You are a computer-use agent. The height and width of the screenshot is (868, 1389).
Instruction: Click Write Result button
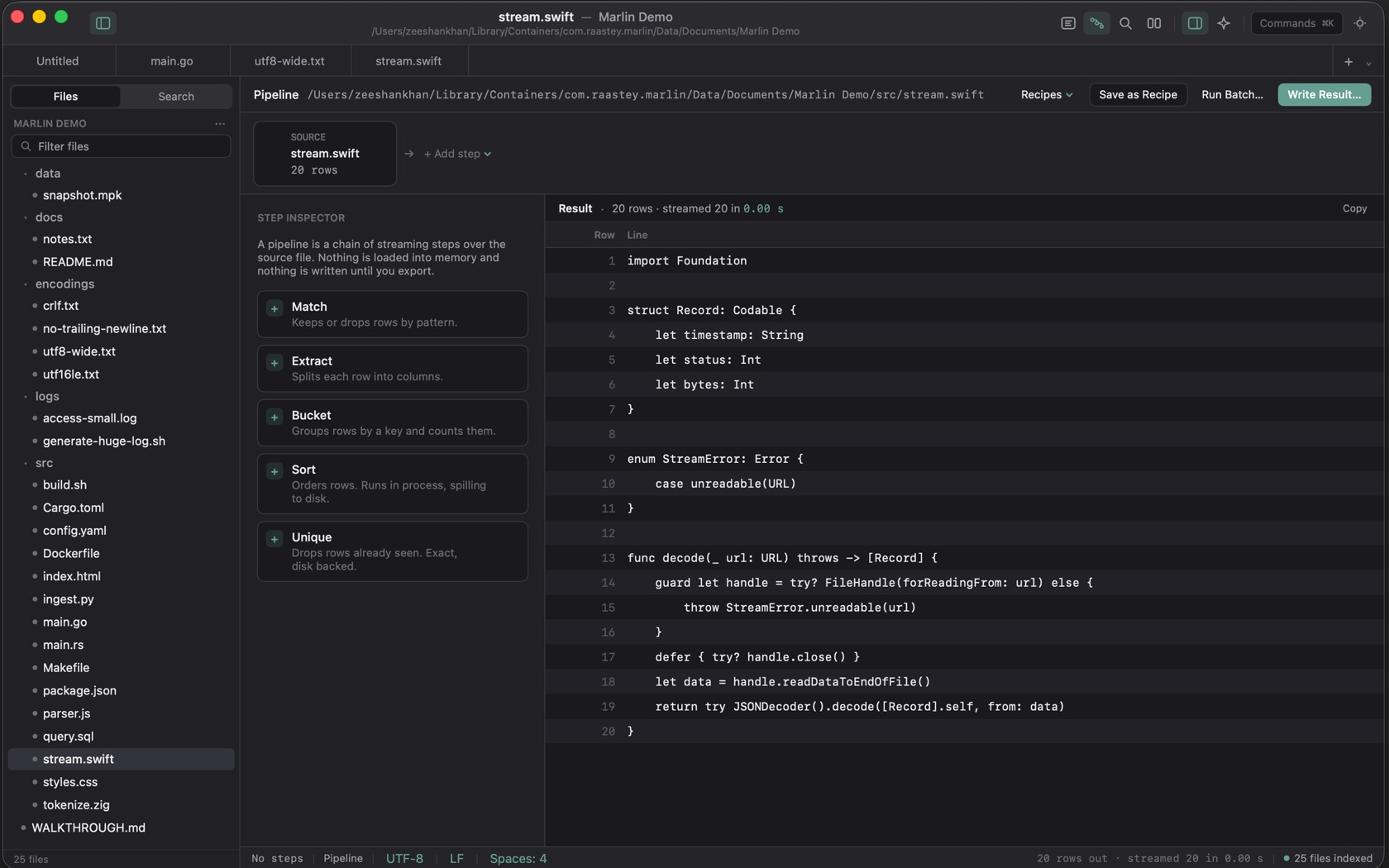pos(1324,95)
